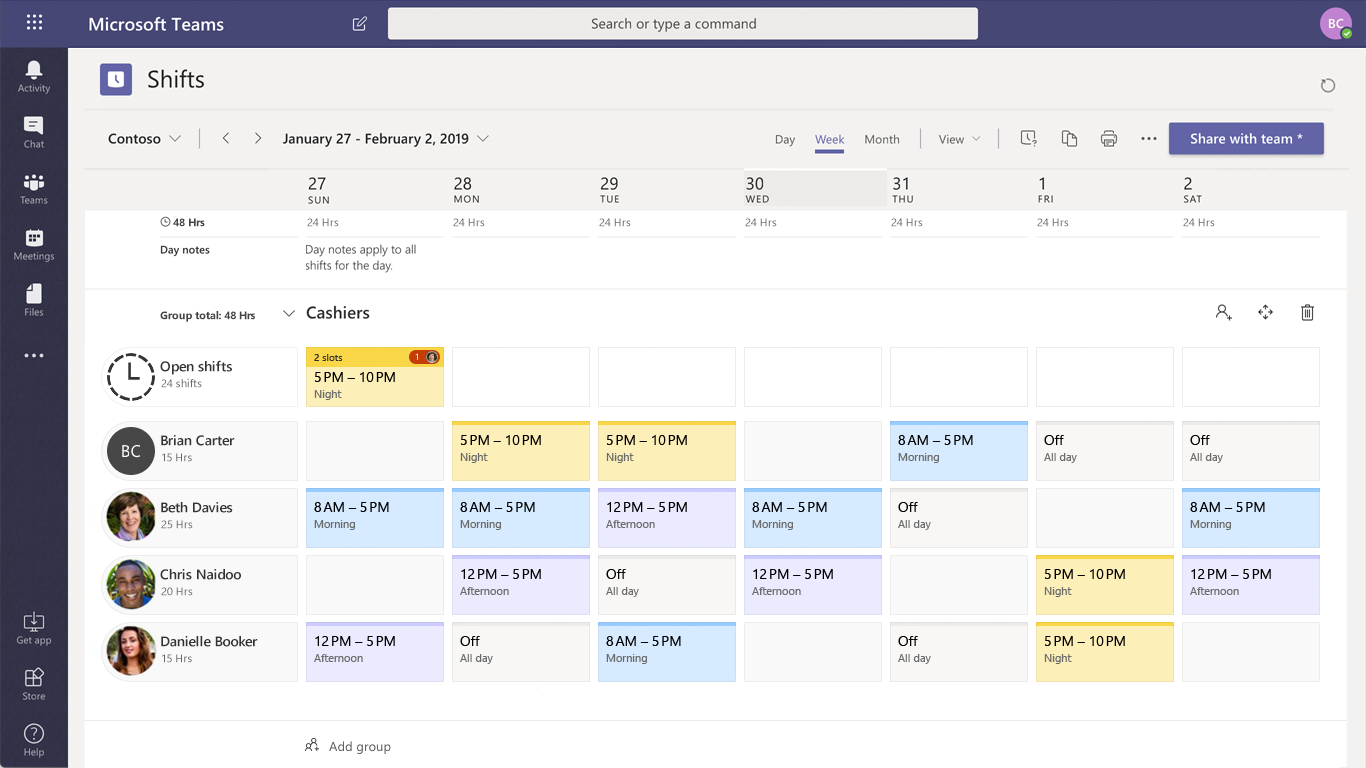Select the Sunday 27 column header
The image size is (1366, 768).
375,189
